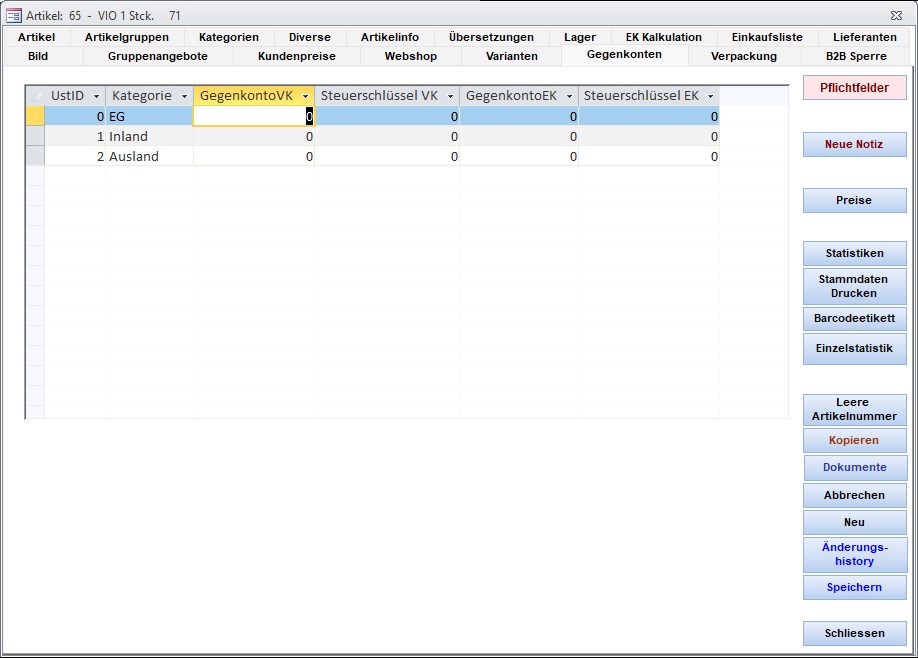
Task: Expand the GegenkontoVK column dropdown arrow
Action: pos(305,96)
